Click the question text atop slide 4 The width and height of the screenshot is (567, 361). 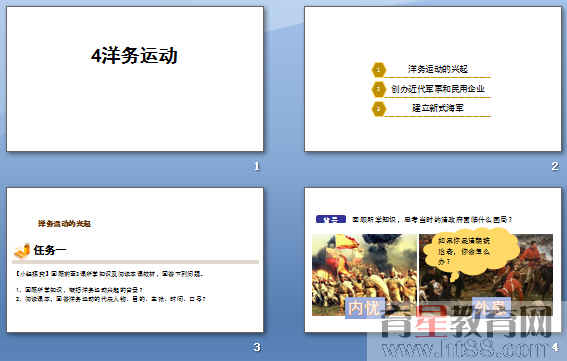[x=432, y=220]
